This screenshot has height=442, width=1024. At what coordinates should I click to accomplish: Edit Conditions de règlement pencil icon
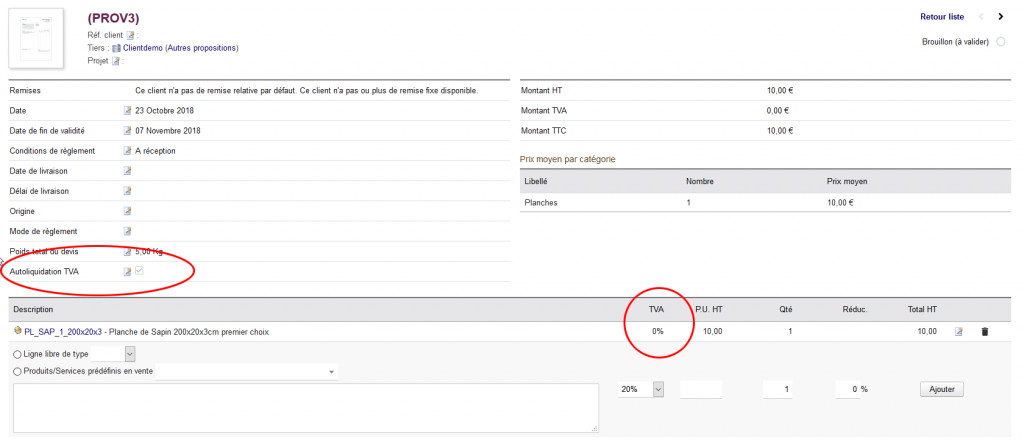click(127, 151)
